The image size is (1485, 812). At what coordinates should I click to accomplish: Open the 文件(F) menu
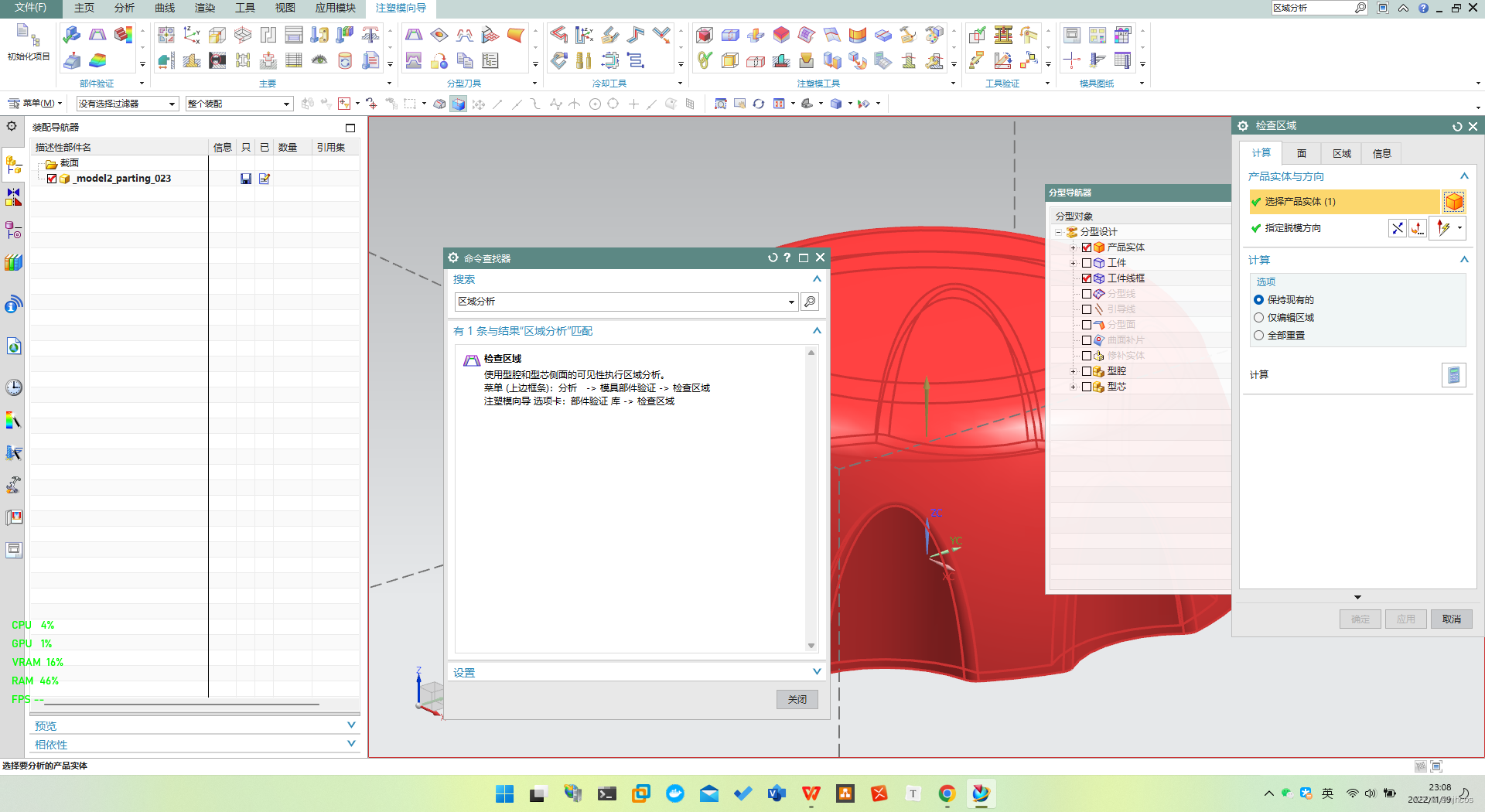pos(31,8)
